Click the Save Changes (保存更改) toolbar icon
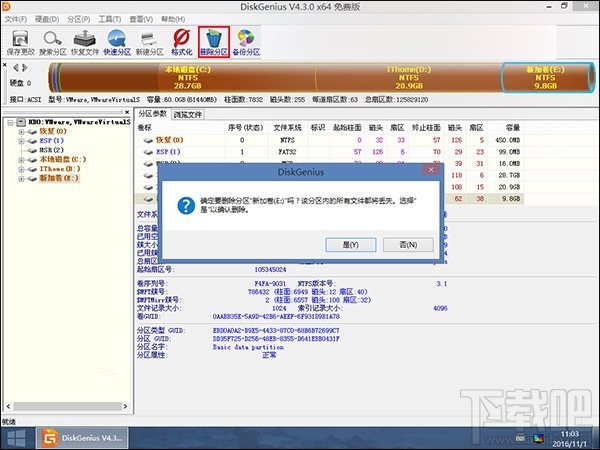 click(20, 42)
